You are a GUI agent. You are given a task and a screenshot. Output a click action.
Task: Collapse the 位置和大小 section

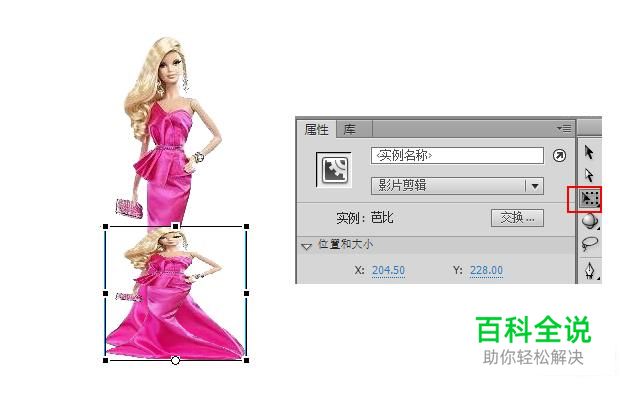306,247
